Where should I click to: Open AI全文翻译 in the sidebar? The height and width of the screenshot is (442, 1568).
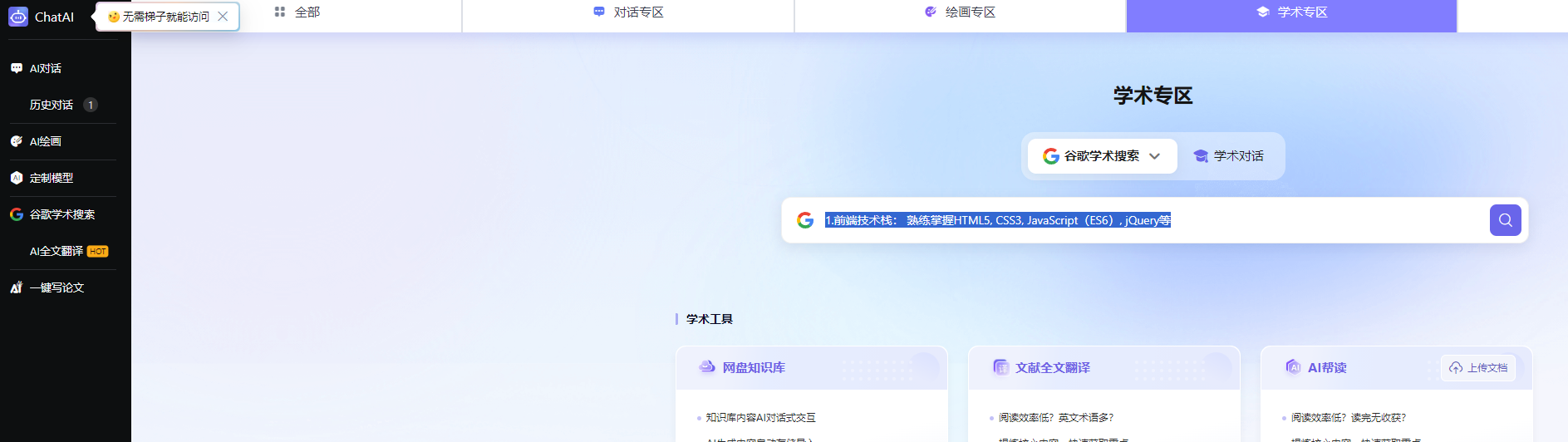(x=57, y=251)
